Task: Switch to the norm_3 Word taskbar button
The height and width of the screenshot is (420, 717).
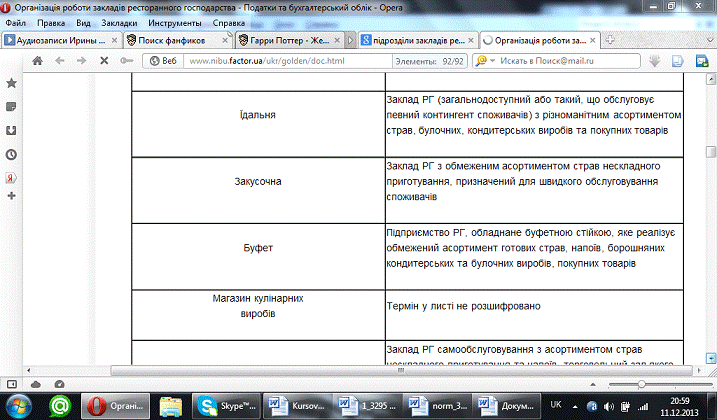Action: click(x=438, y=406)
